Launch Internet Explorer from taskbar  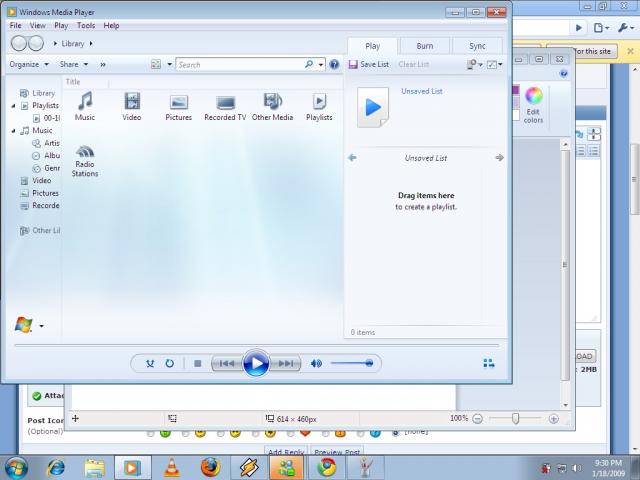coord(56,468)
